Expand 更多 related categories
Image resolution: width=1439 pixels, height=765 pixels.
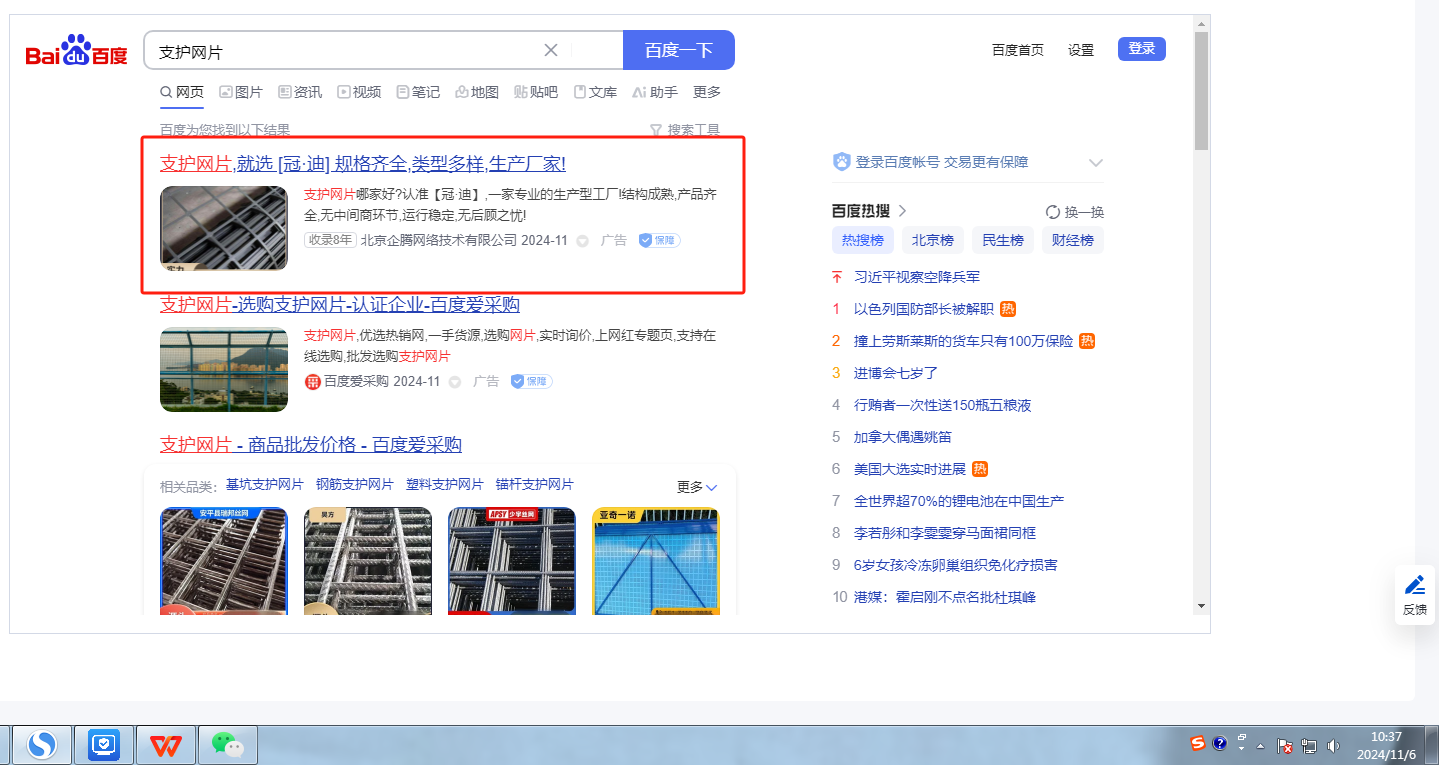[x=697, y=487]
